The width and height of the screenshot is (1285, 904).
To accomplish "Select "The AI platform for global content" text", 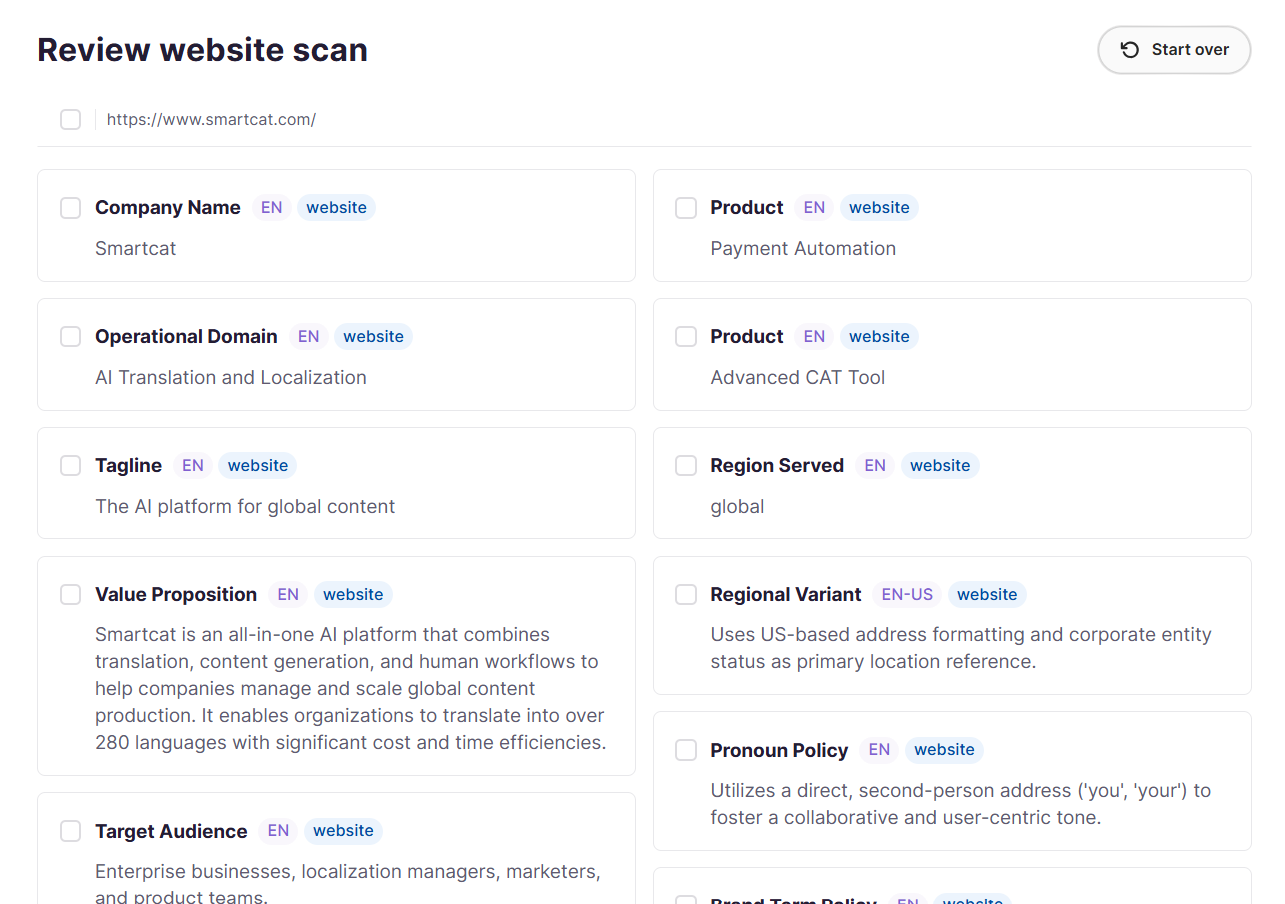I will pyautogui.click(x=245, y=506).
